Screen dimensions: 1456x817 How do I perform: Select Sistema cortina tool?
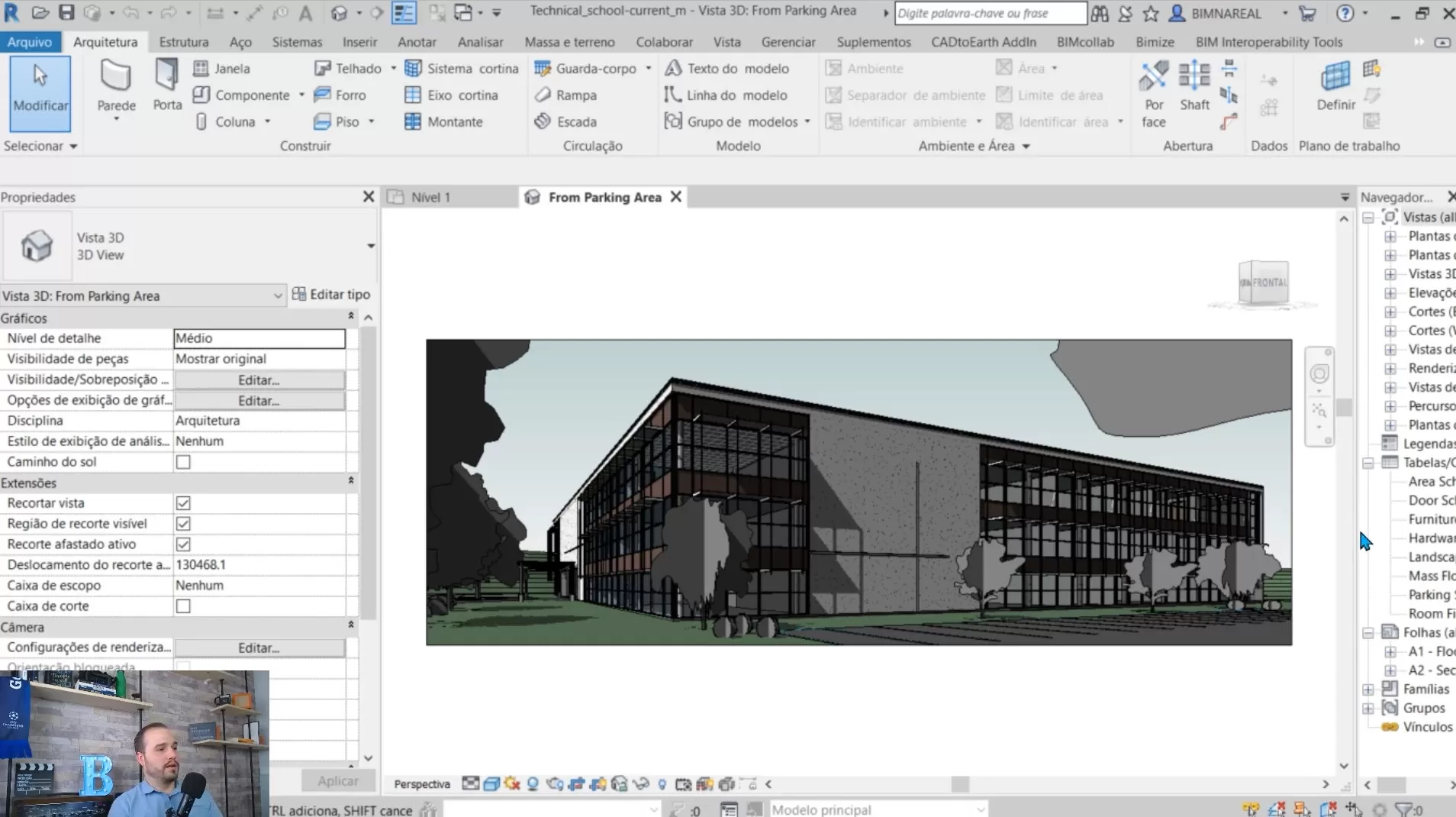(462, 69)
